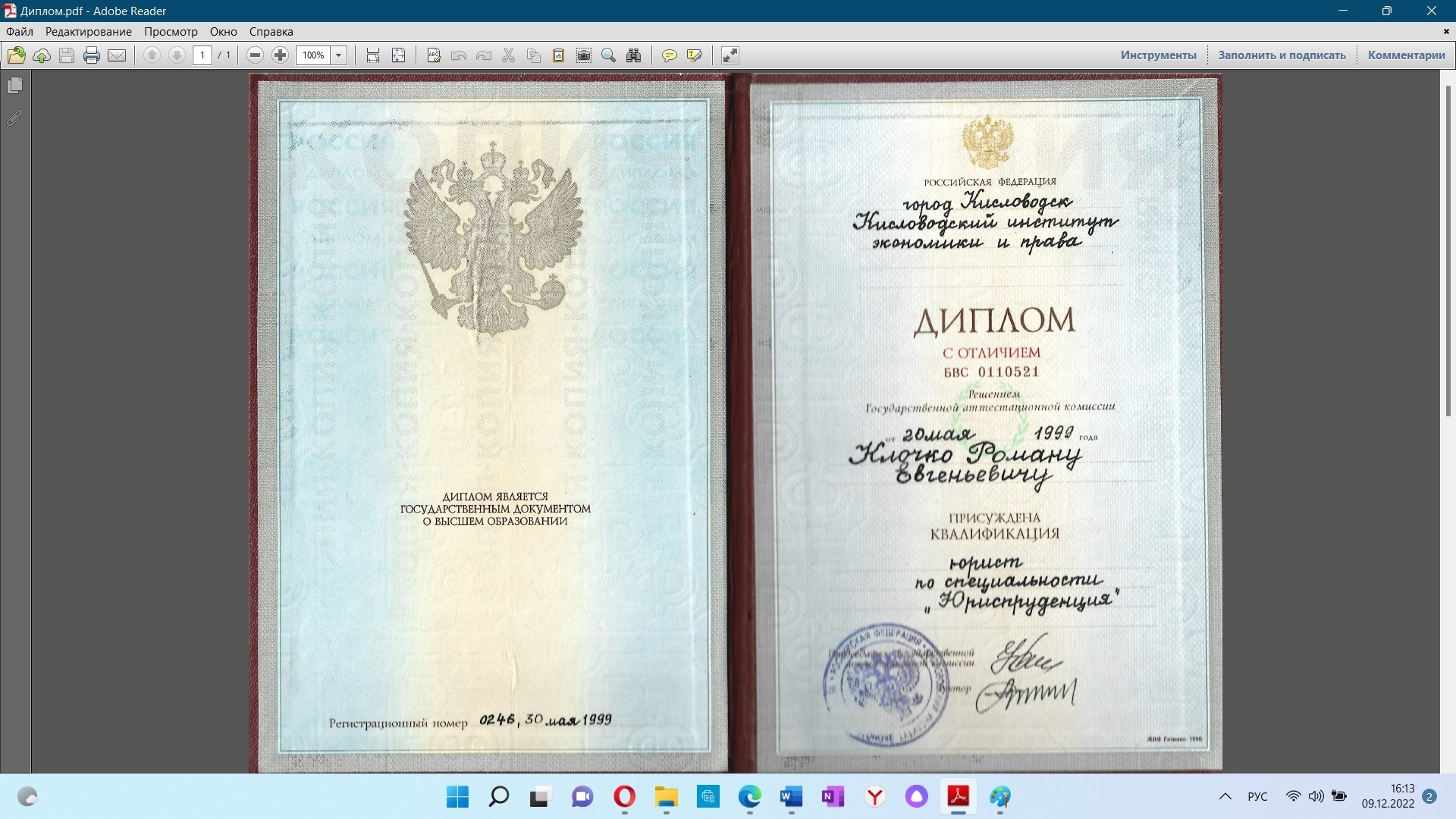Select the snapshot camera tool

click(584, 55)
